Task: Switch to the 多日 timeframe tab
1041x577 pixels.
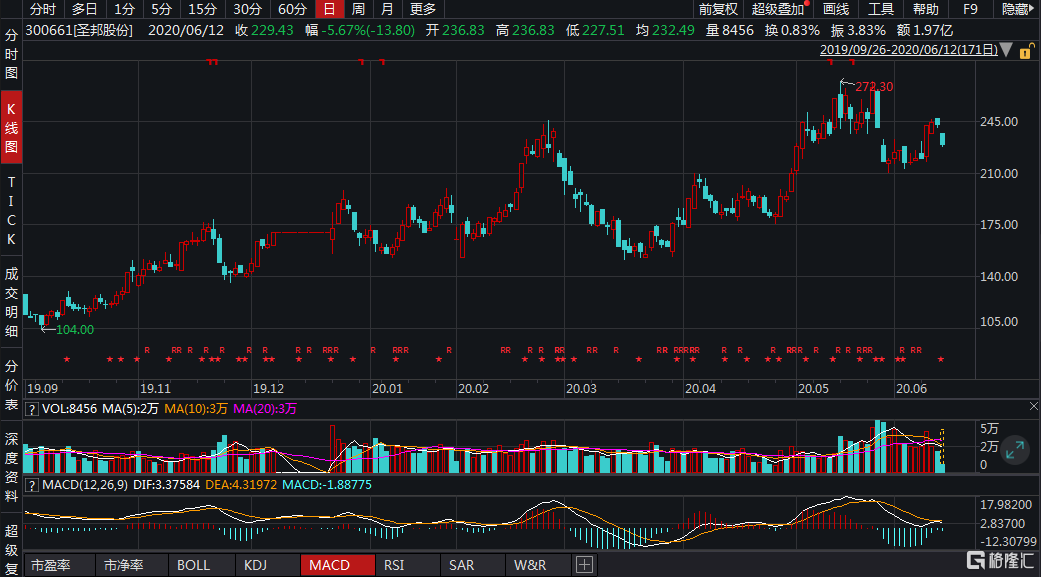Action: [84, 9]
